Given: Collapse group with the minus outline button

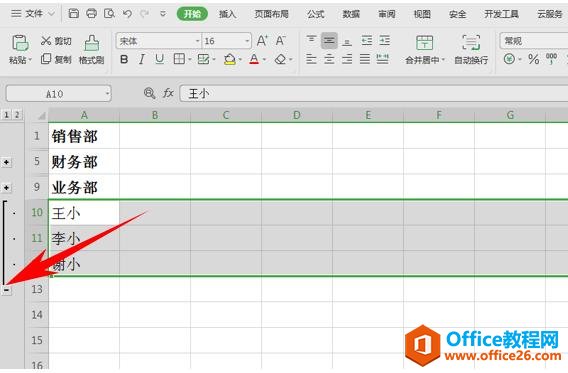Looking at the screenshot, I should [7, 290].
